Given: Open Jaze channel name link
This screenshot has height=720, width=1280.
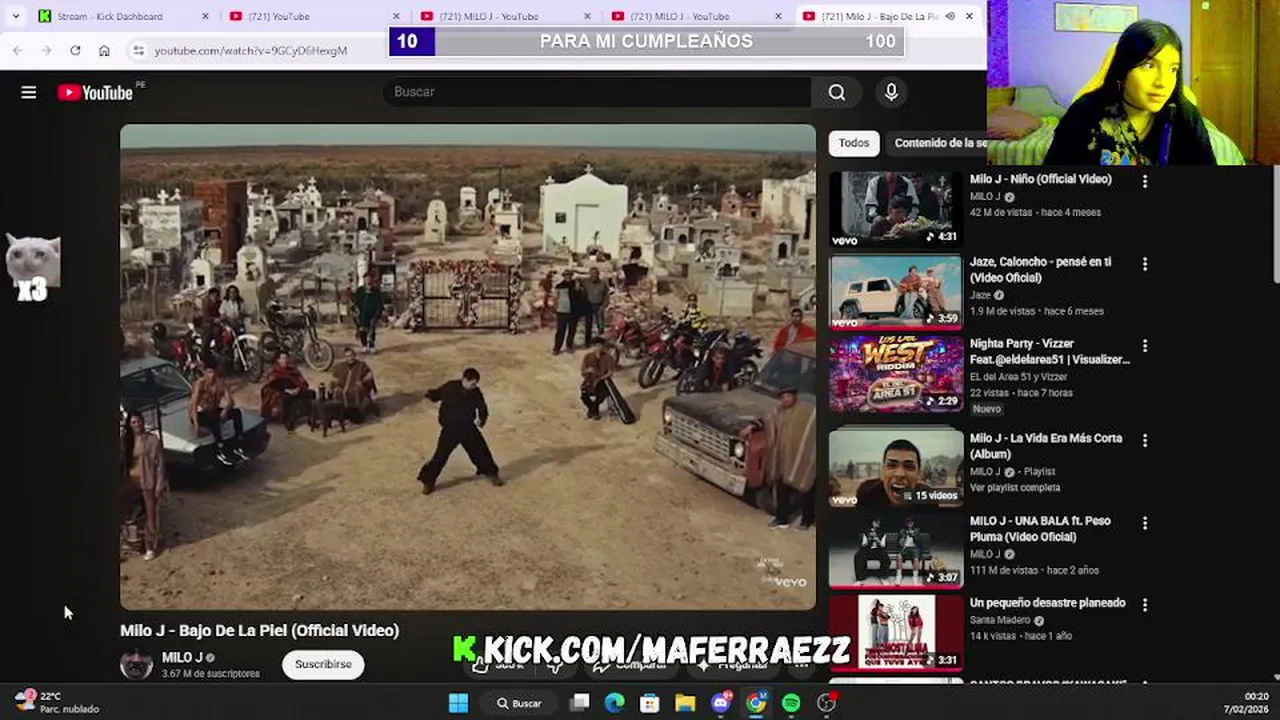Looking at the screenshot, I should pyautogui.click(x=980, y=295).
